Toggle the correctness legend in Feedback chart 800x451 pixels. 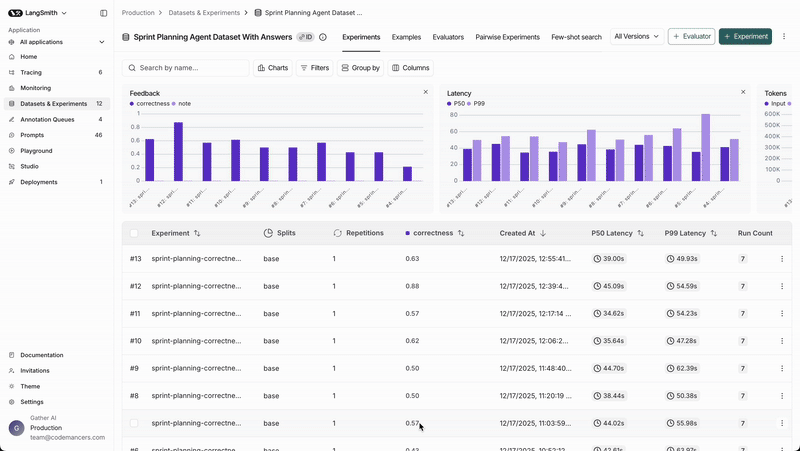(x=150, y=103)
